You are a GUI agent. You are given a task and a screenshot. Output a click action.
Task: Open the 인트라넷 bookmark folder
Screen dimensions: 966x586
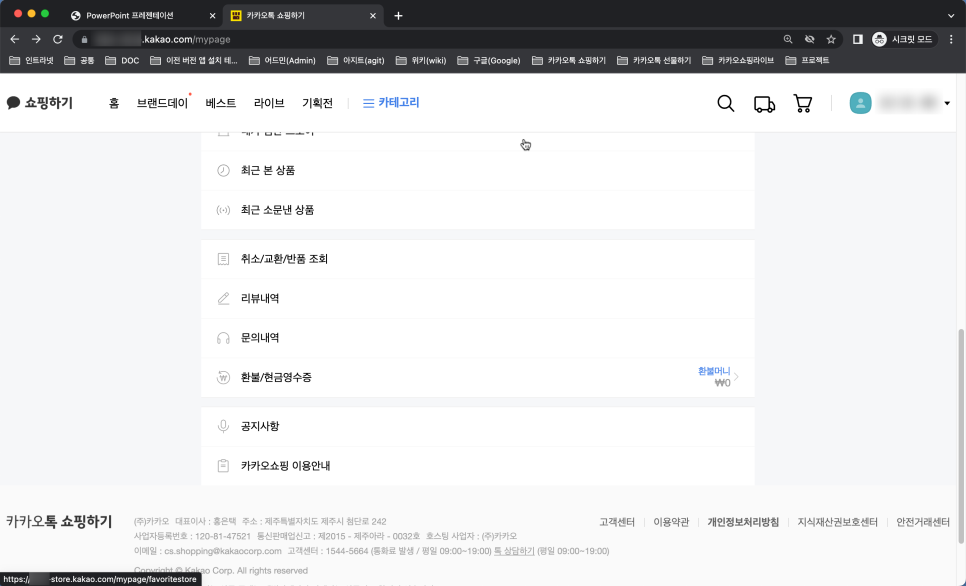31,60
